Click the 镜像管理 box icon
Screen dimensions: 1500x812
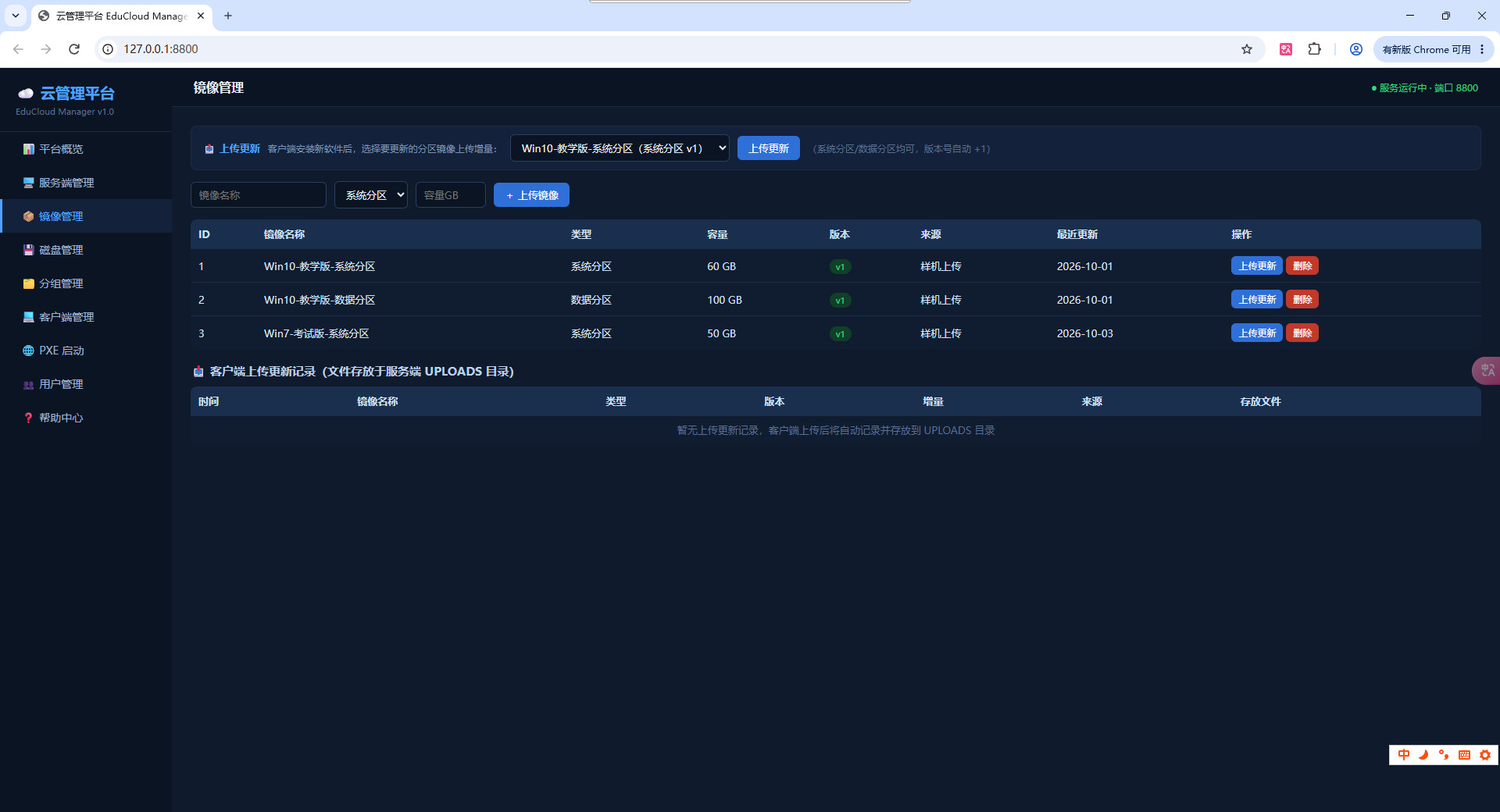(29, 216)
